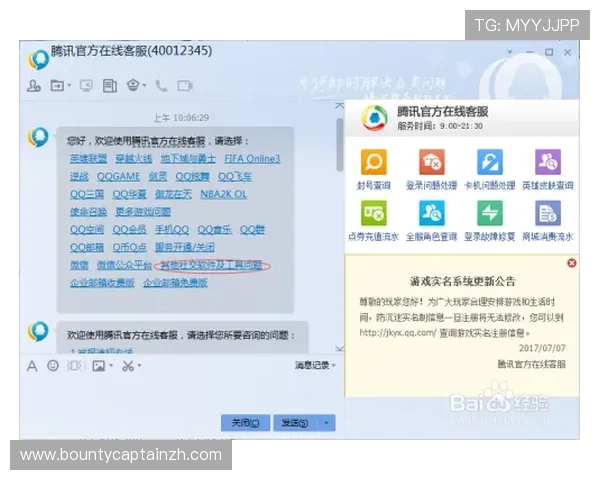Click the 微信公众平台 link
600x480 pixels.
pos(124,265)
